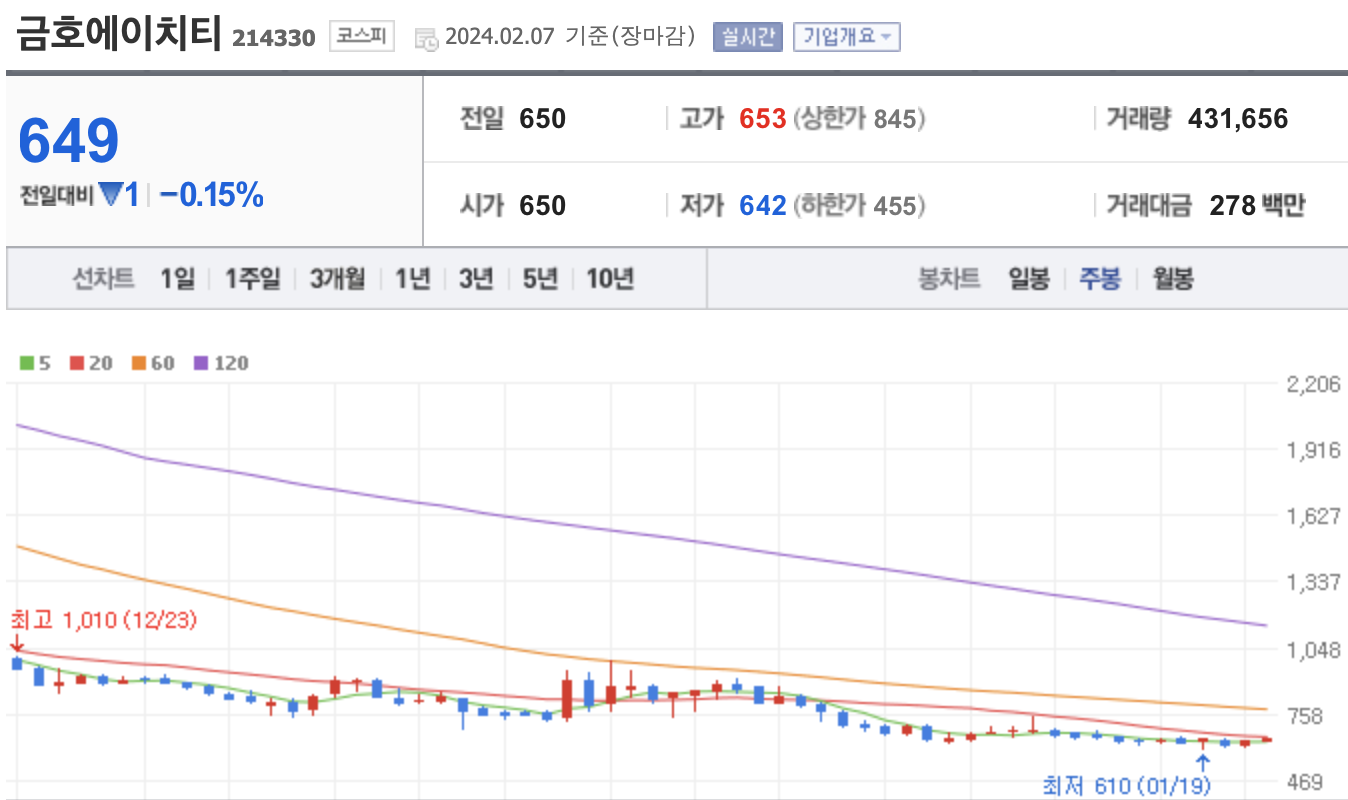
Task: Switch to the 1년 line chart
Action: (x=412, y=278)
